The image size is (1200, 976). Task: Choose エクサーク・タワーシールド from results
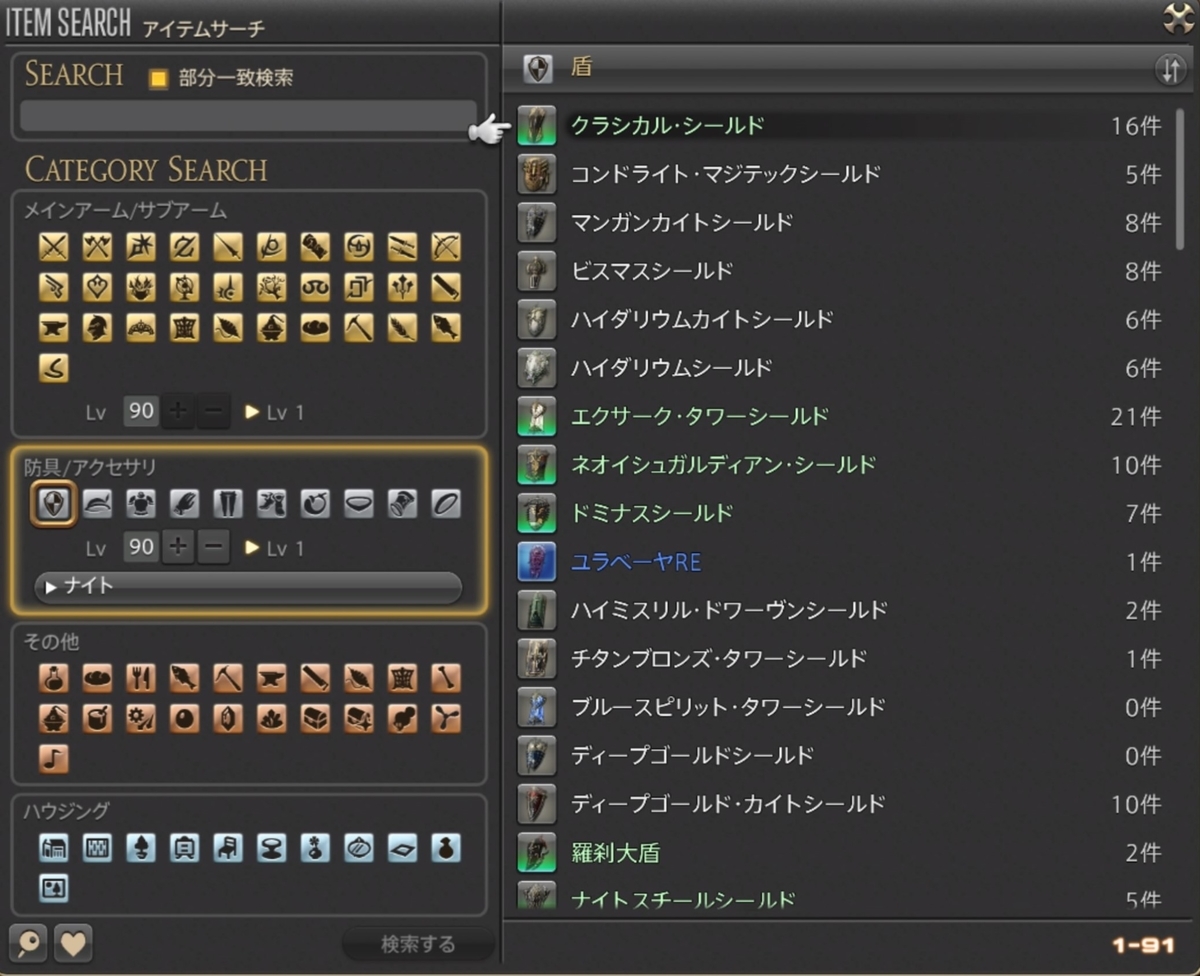842,416
